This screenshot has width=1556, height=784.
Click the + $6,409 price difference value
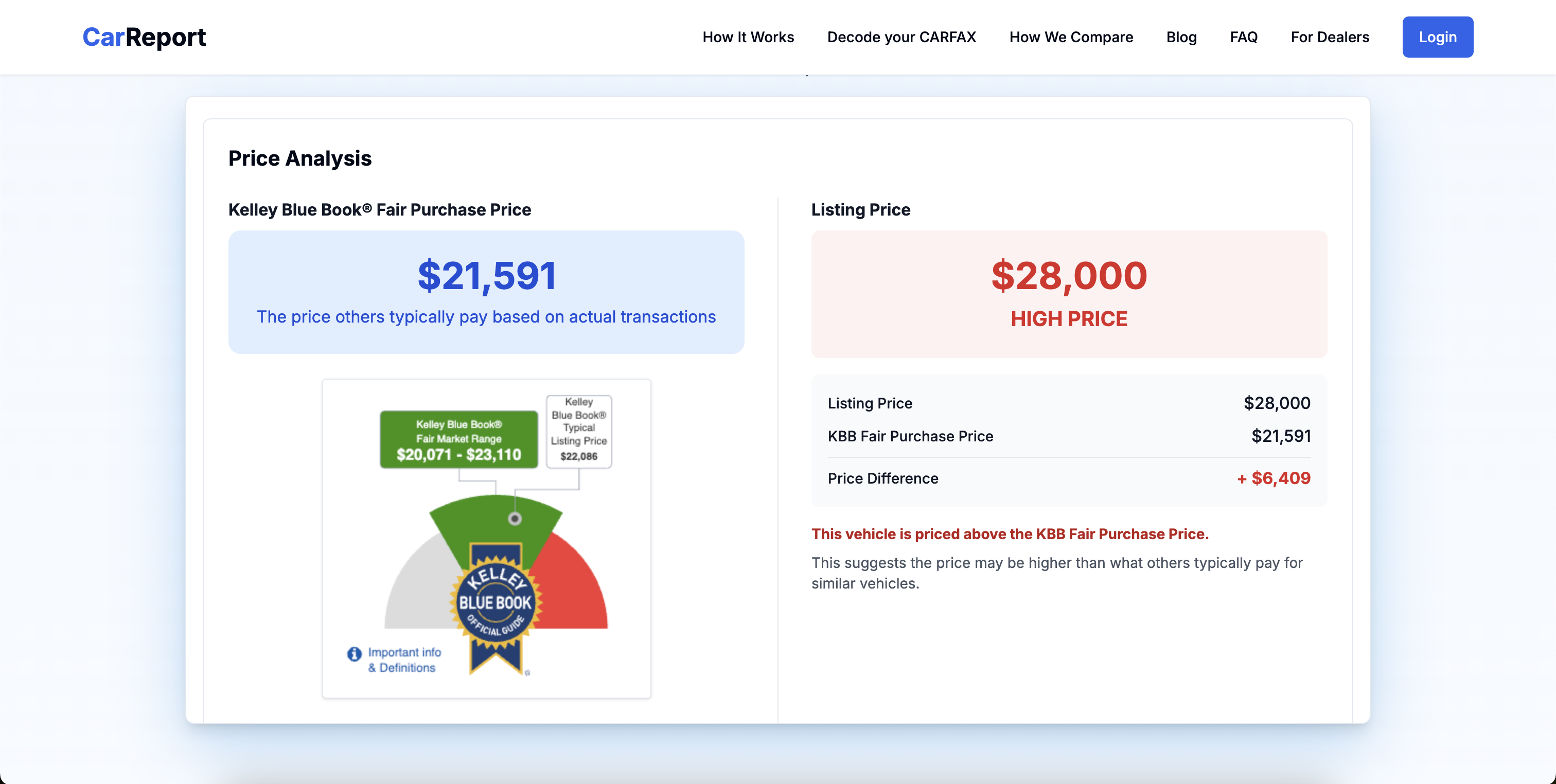click(x=1274, y=478)
